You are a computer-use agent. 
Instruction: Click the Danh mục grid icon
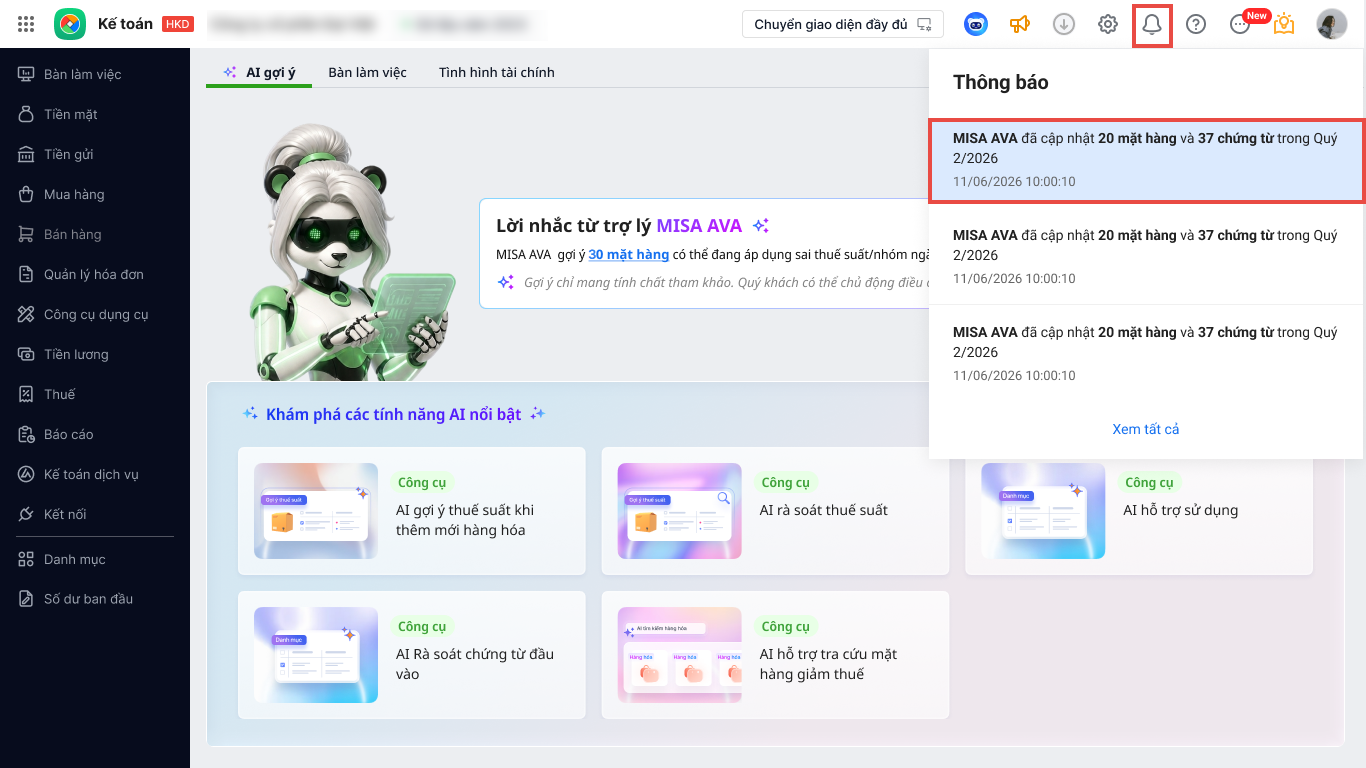click(26, 559)
